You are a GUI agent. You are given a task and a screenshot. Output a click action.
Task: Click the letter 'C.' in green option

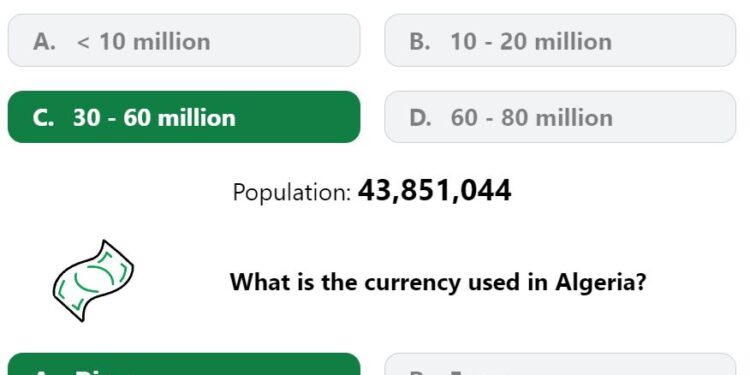(43, 118)
